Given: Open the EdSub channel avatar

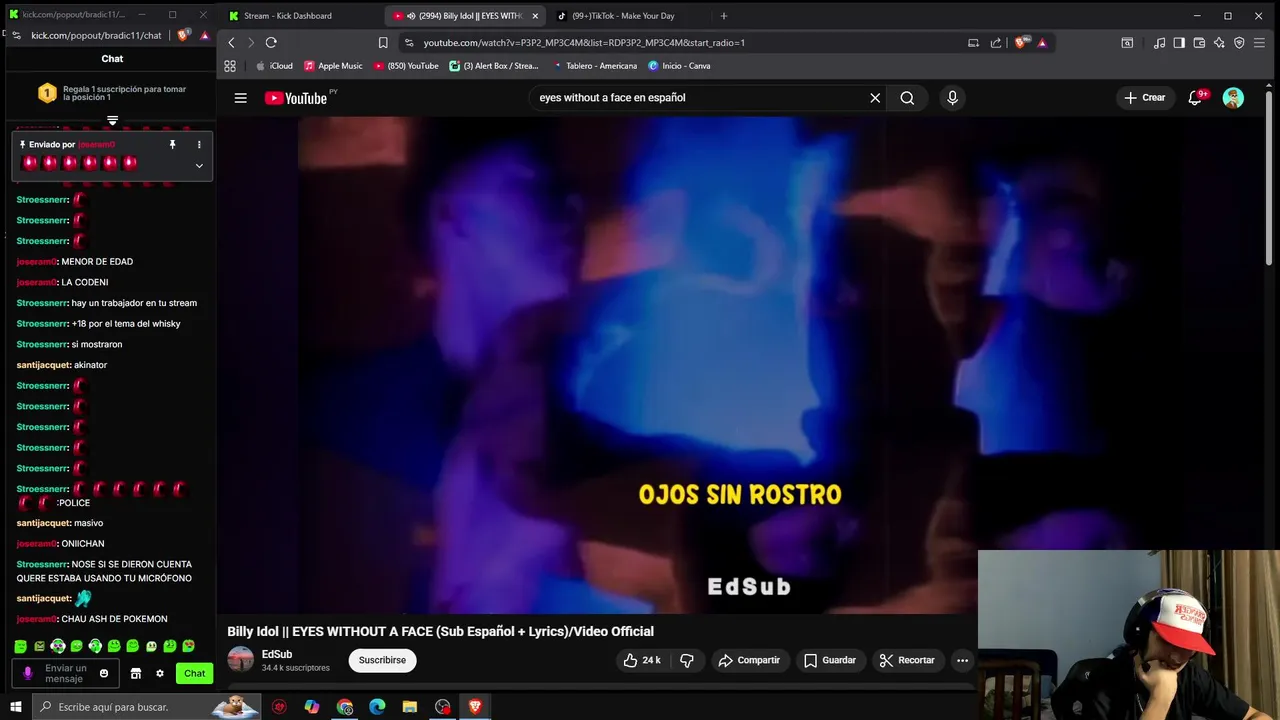Looking at the screenshot, I should pyautogui.click(x=240, y=660).
